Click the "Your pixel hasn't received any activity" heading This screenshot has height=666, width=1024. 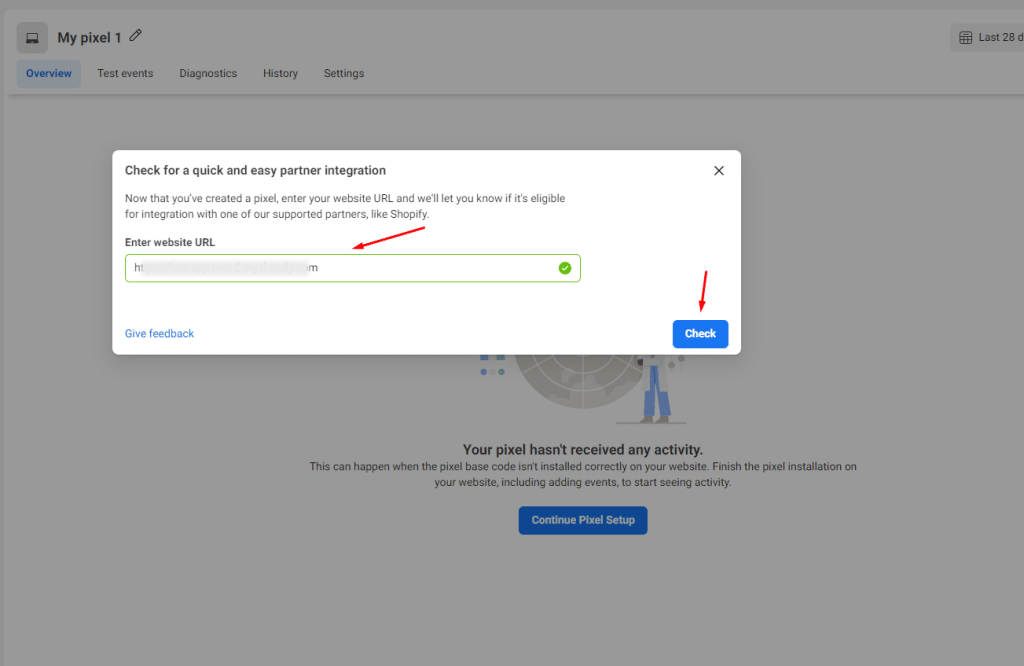pyautogui.click(x=583, y=449)
